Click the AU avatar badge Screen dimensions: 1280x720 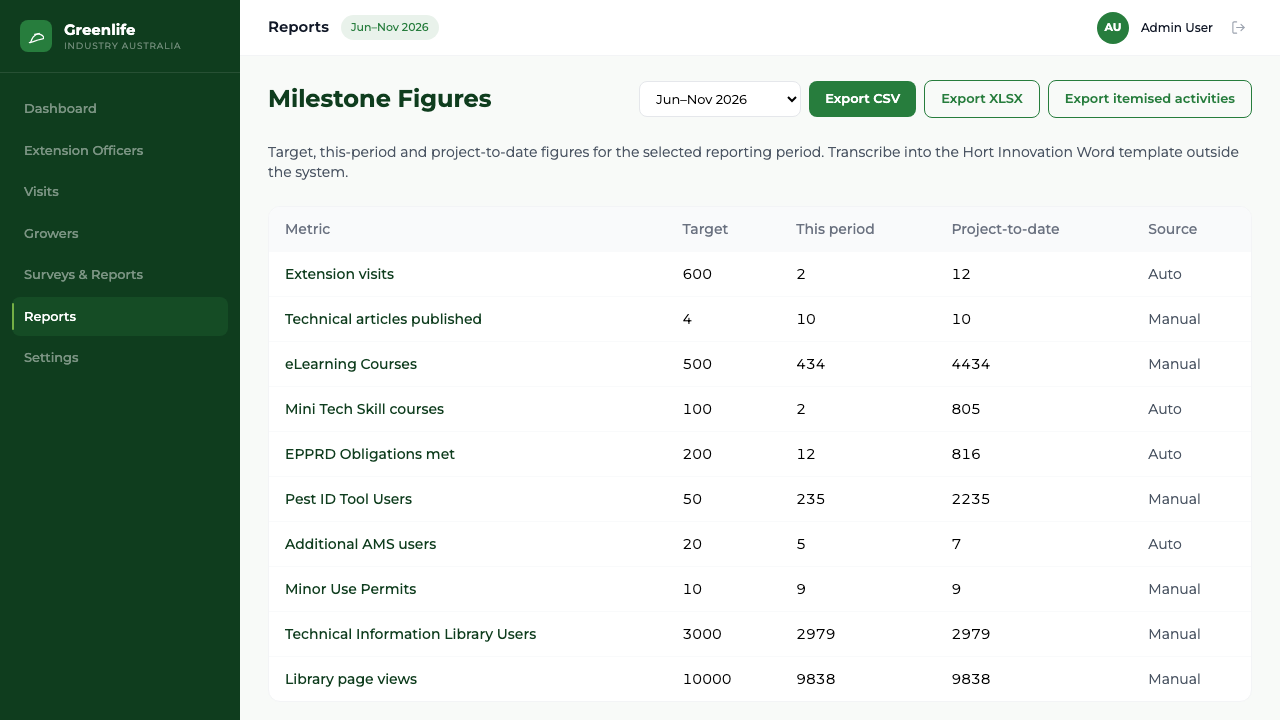click(x=1113, y=28)
